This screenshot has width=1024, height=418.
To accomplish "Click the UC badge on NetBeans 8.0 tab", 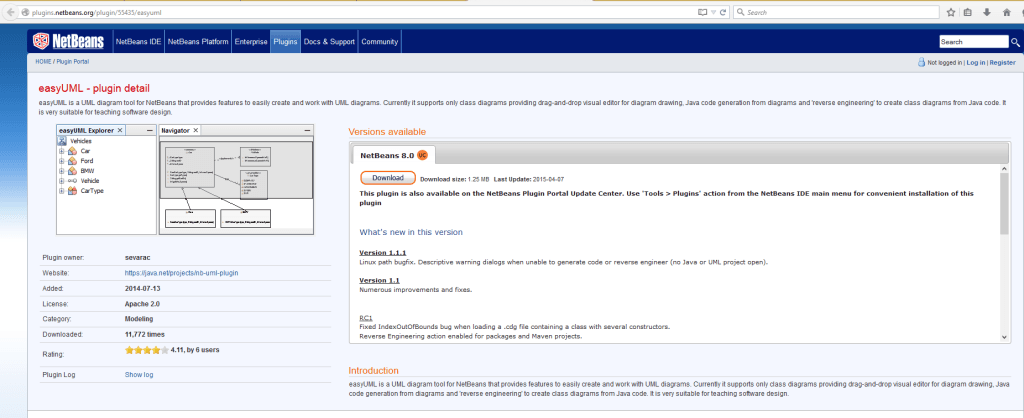I will click(x=422, y=154).
